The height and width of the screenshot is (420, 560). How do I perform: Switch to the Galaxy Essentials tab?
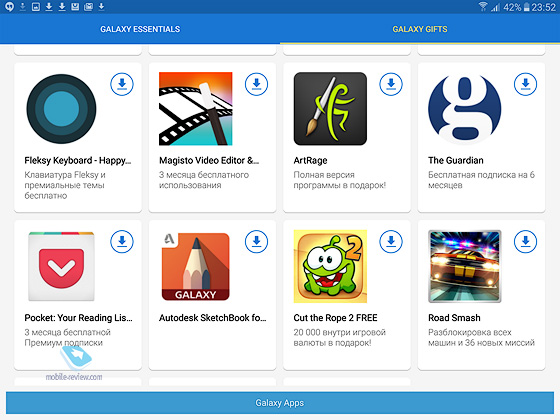click(x=140, y=29)
